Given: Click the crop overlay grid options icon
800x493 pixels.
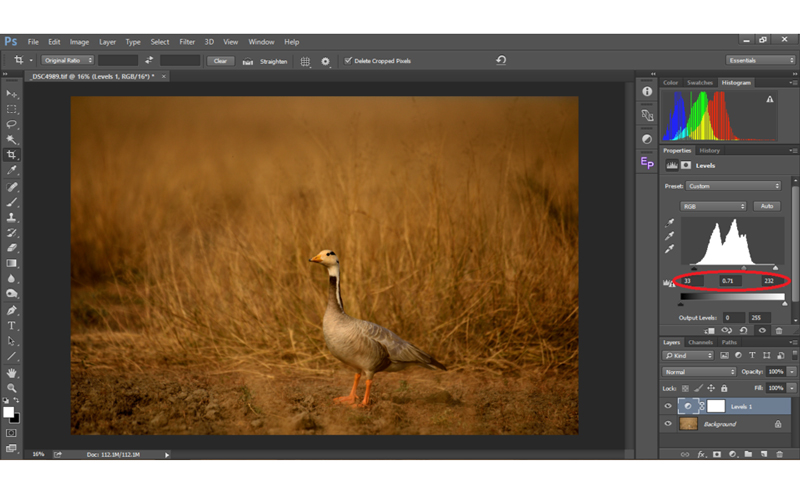Looking at the screenshot, I should (305, 61).
